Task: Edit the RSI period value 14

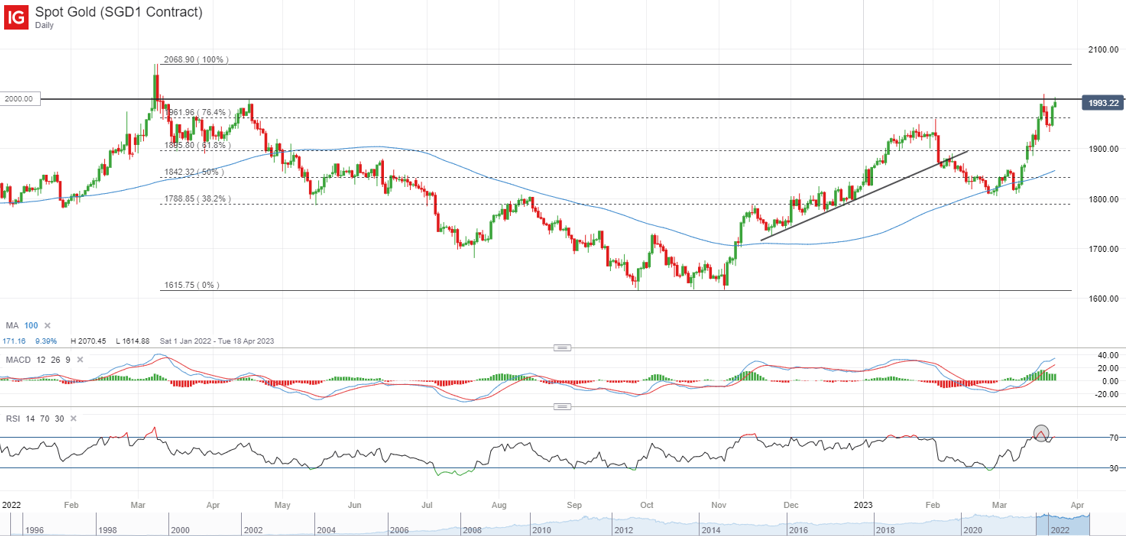Action: coord(29,419)
